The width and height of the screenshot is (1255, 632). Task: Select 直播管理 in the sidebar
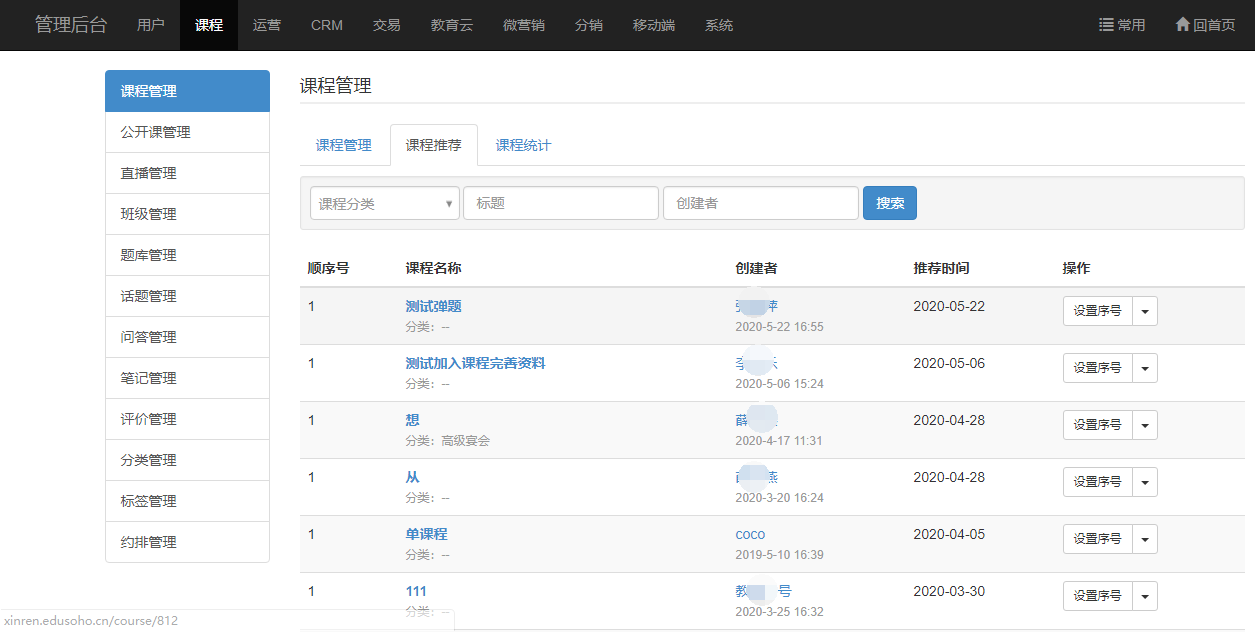[x=148, y=173]
